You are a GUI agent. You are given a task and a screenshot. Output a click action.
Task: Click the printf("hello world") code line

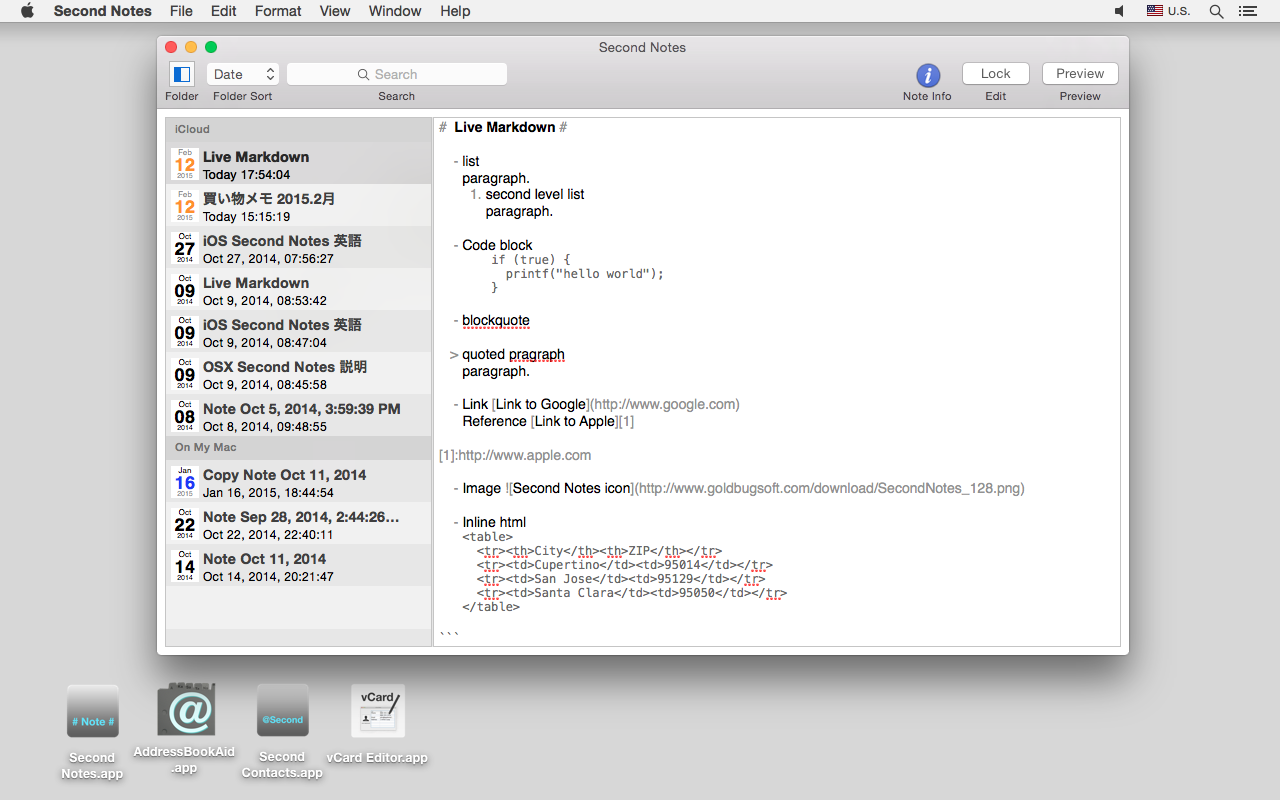coord(585,273)
